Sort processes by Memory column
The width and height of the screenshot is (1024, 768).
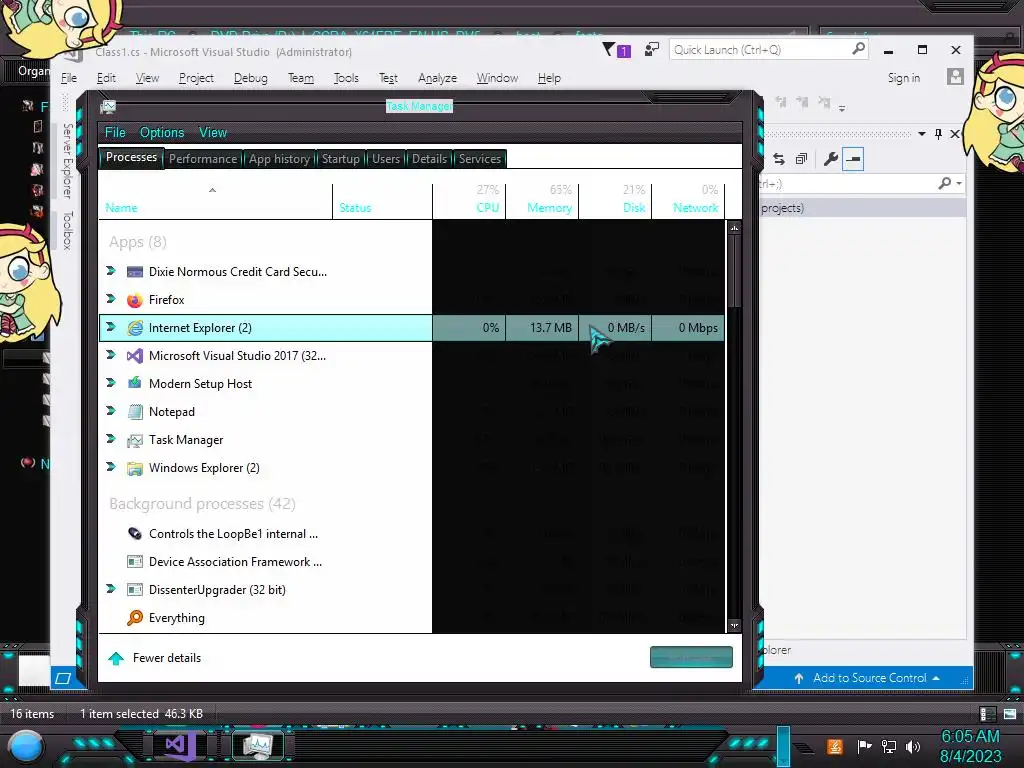pyautogui.click(x=542, y=199)
